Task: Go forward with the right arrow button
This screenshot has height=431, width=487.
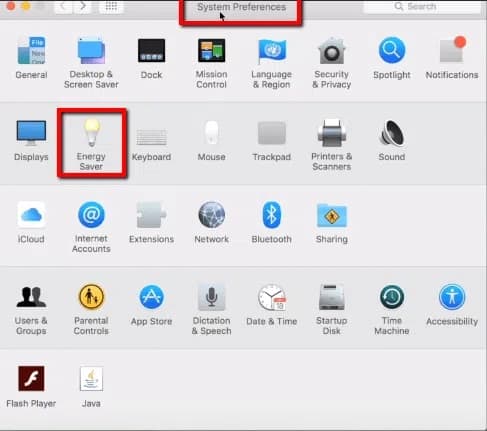Action: (x=82, y=6)
